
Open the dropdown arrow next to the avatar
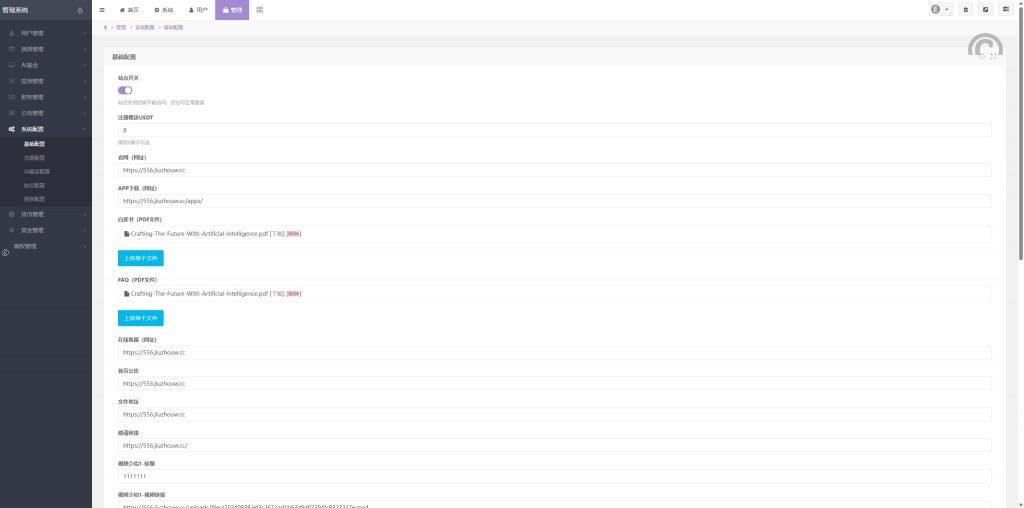[947, 10]
